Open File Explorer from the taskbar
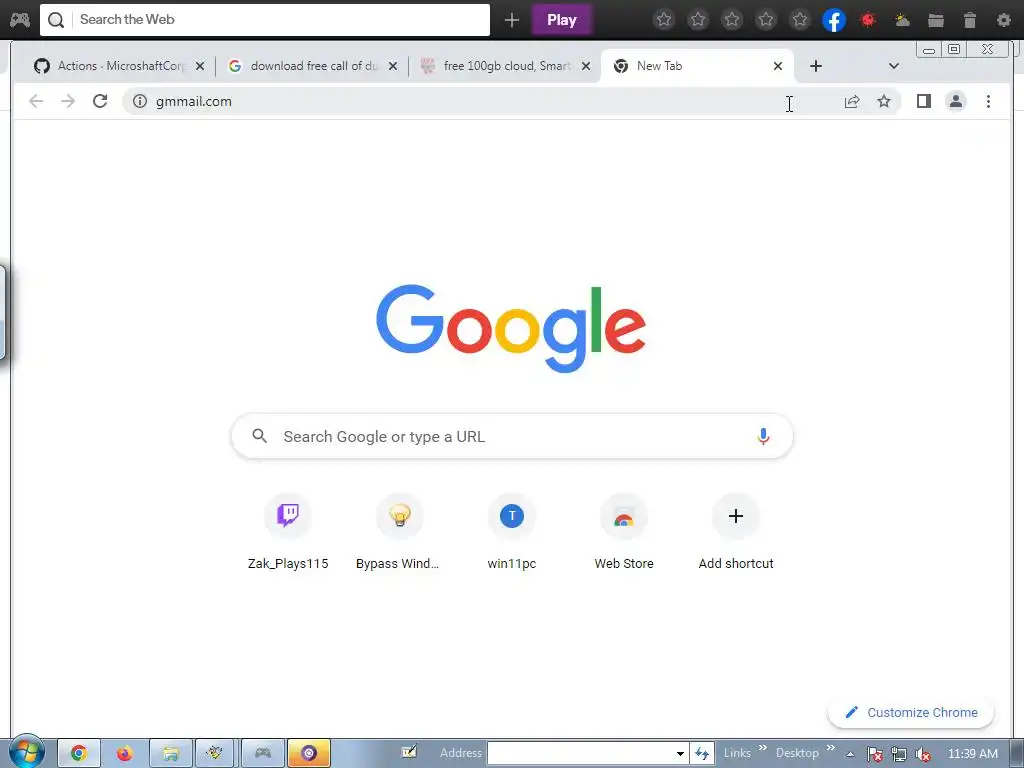1024x768 pixels. coord(171,754)
